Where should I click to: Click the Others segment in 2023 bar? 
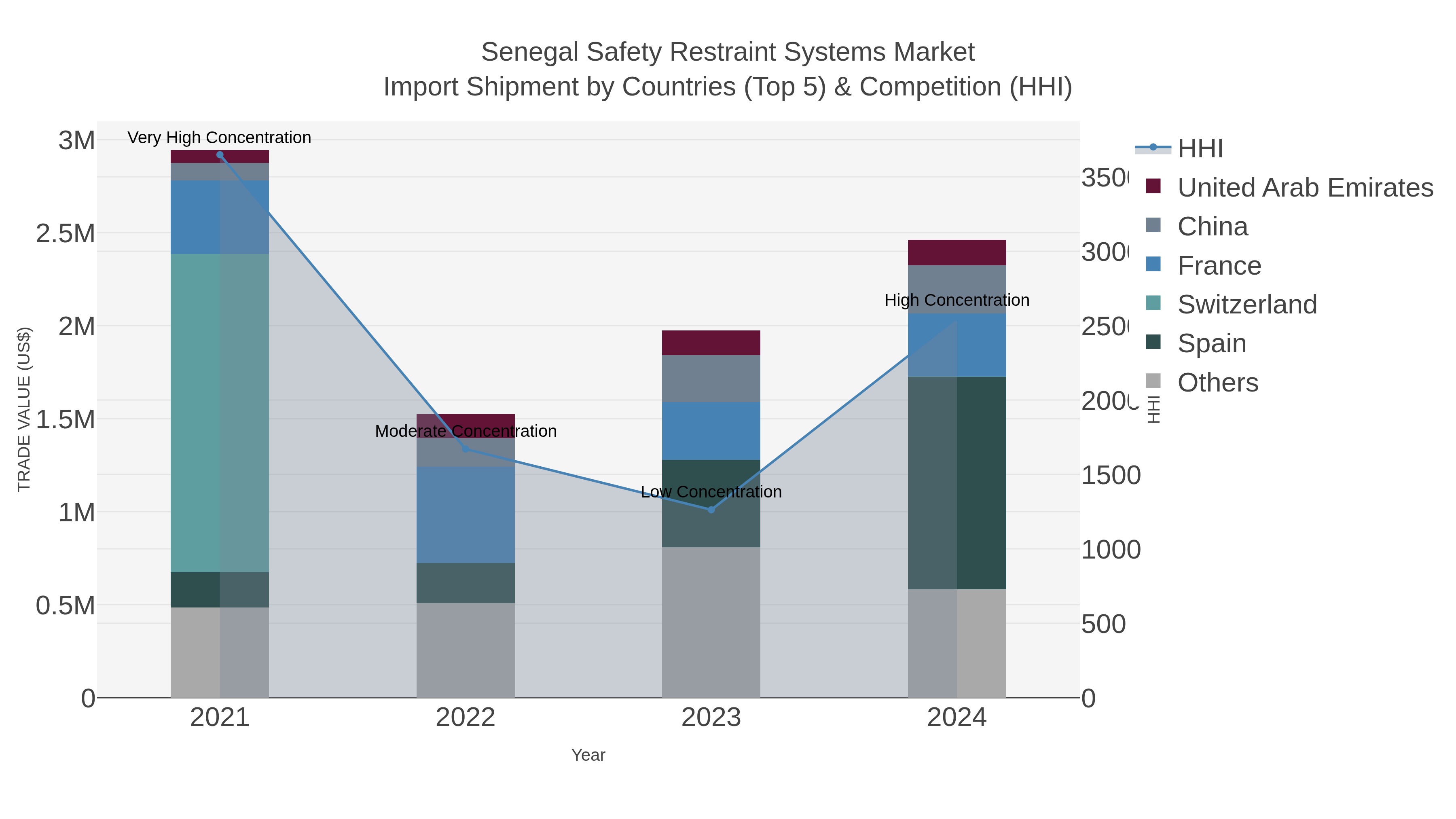pyautogui.click(x=711, y=622)
